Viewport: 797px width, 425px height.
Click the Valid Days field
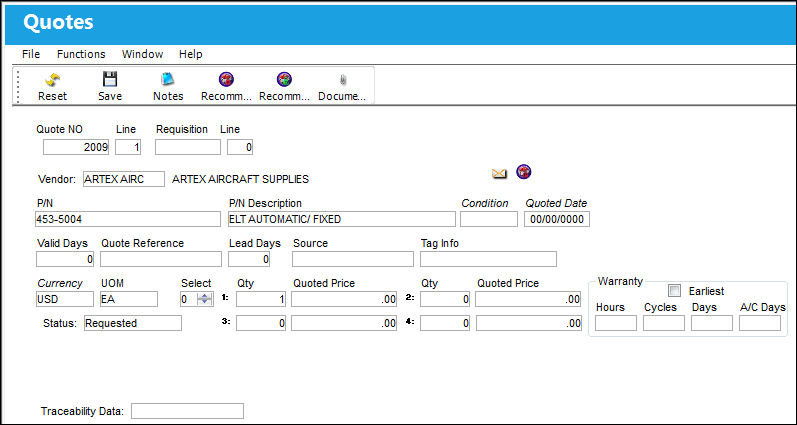pos(65,259)
